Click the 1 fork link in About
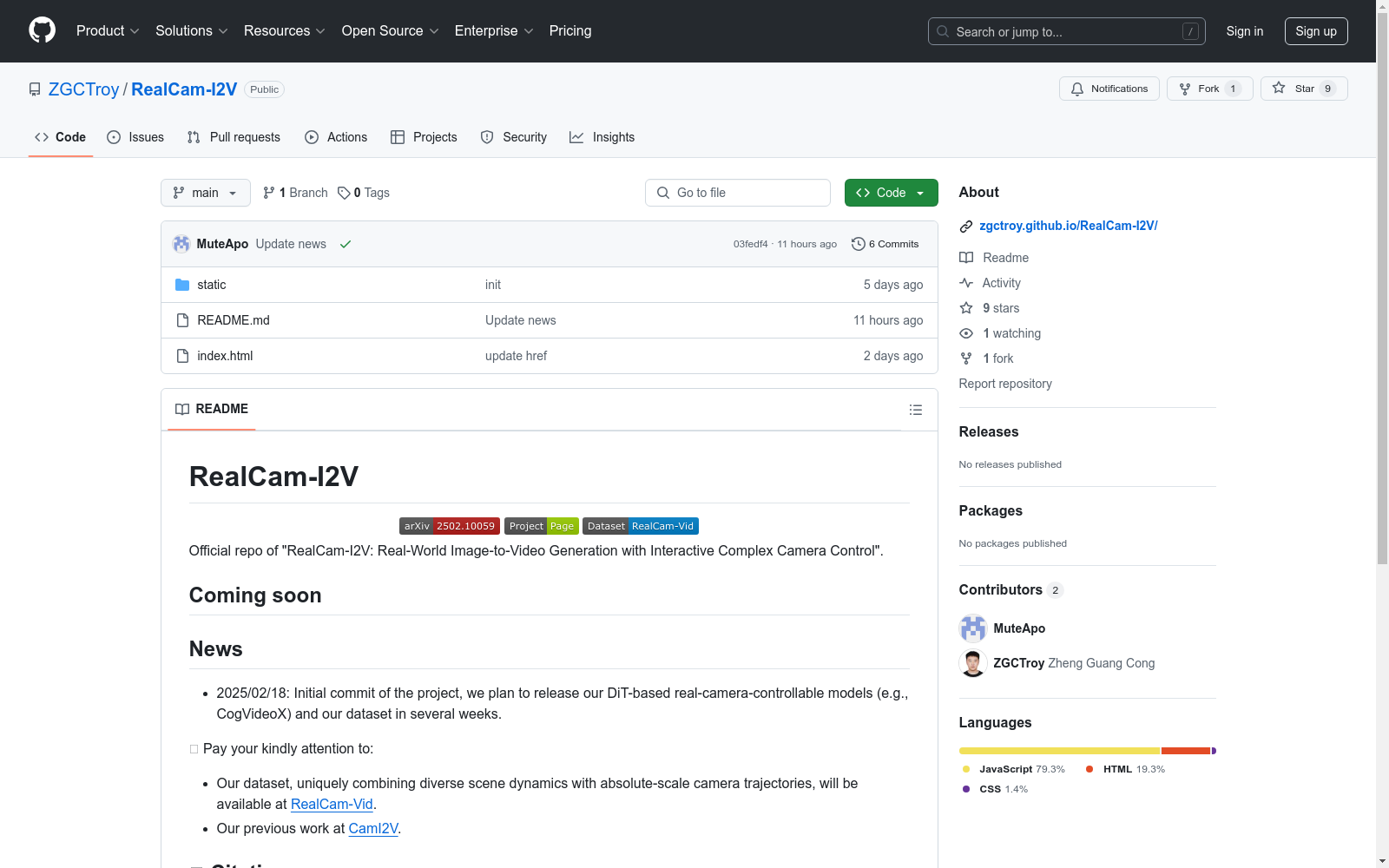1389x868 pixels. (998, 358)
